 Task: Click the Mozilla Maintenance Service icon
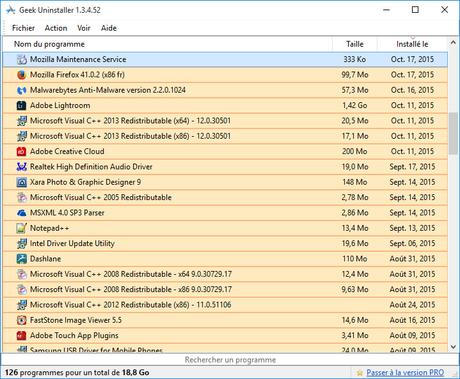(x=22, y=59)
